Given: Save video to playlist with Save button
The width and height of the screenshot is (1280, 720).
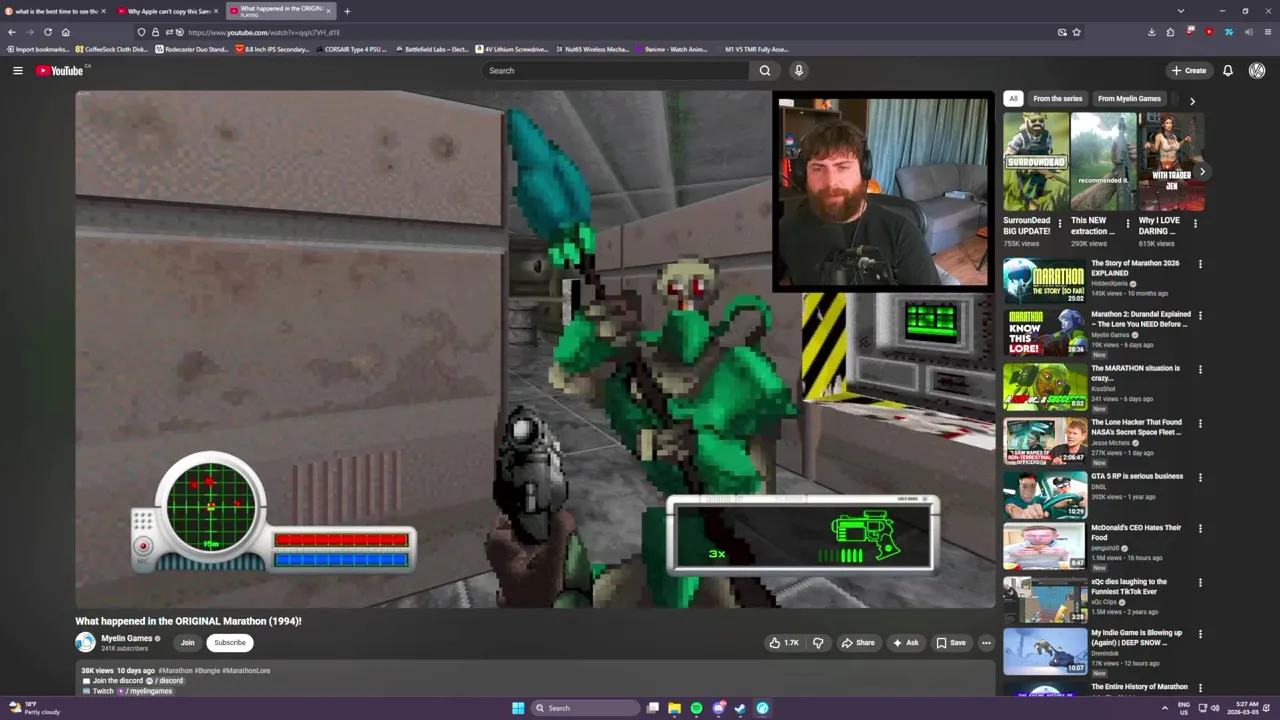Looking at the screenshot, I should click(951, 643).
